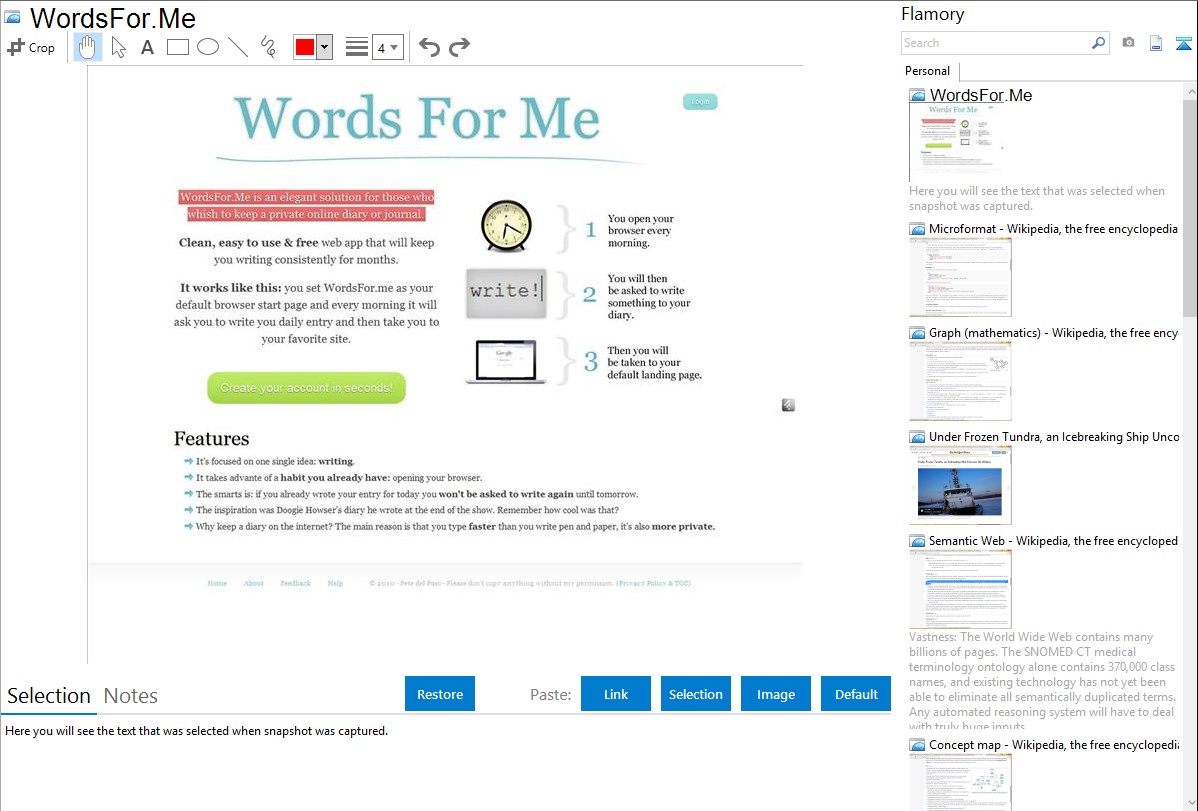Open the WordsFor.Me snapshot thumbnail
Viewport: 1198px width, 811px height.
click(x=960, y=142)
